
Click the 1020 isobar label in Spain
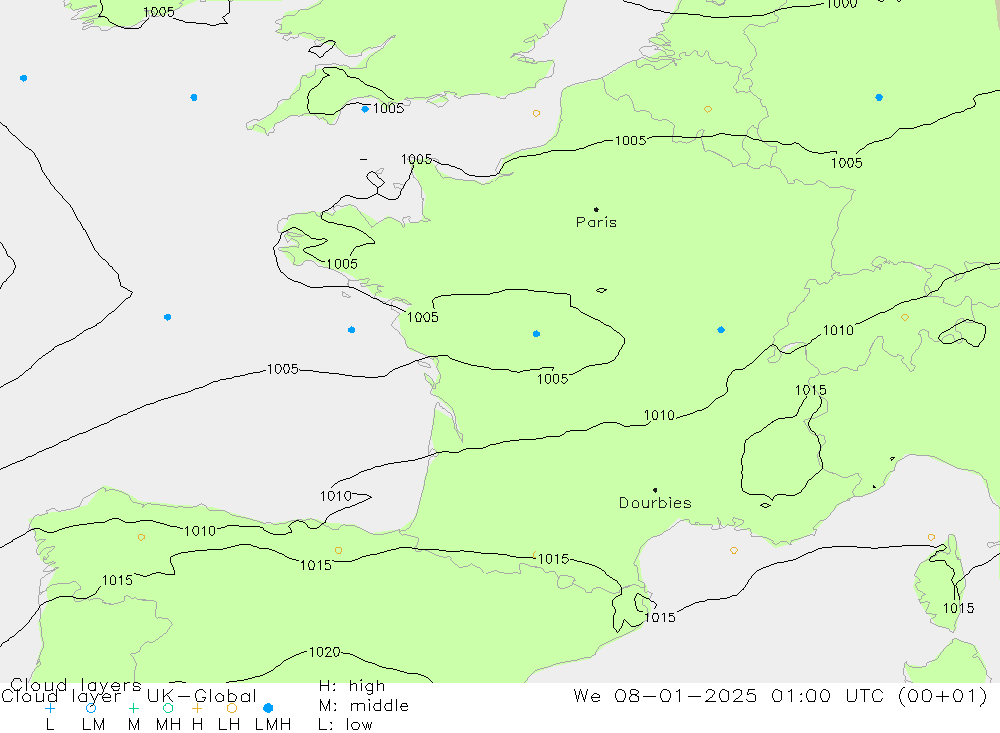coord(323,653)
